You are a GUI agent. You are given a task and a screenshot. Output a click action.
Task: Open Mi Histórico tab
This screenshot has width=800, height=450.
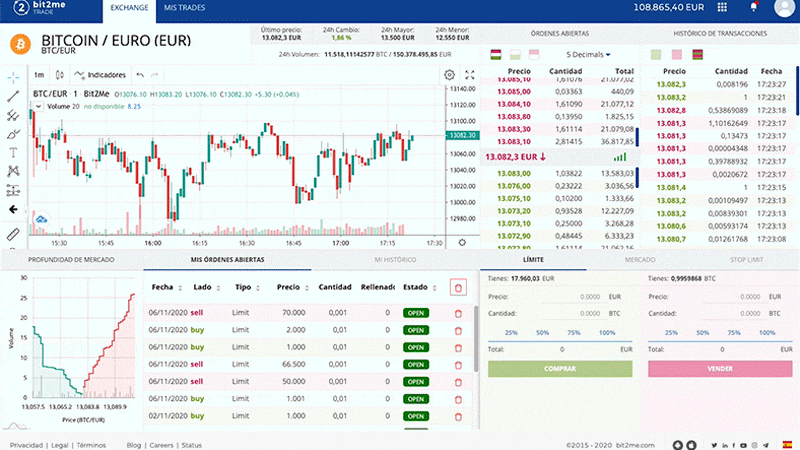pyautogui.click(x=395, y=260)
